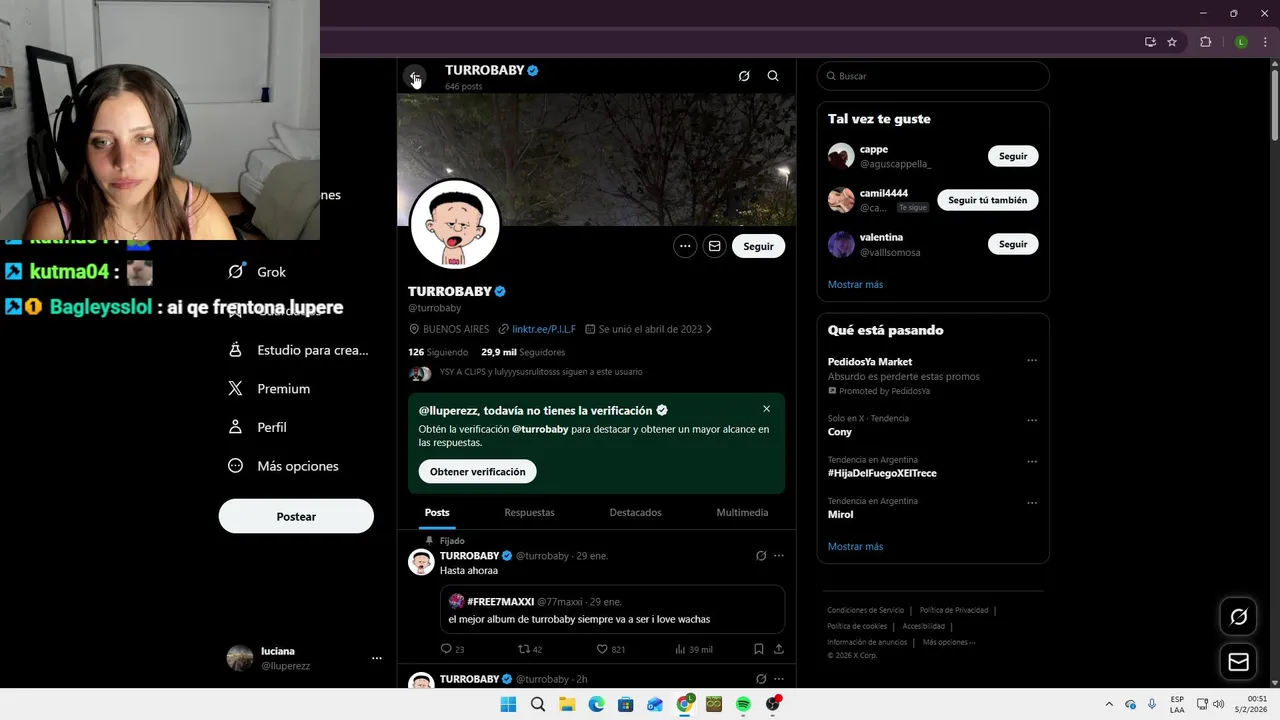Open Windows Start menu
1280x720 pixels.
pos(508,704)
